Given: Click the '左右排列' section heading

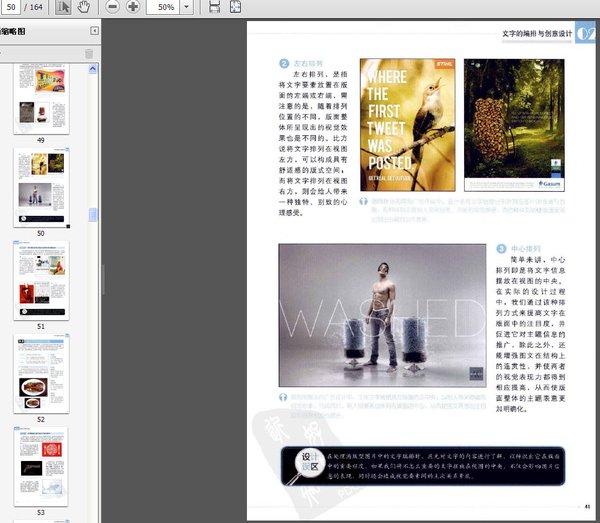Looking at the screenshot, I should coord(308,63).
